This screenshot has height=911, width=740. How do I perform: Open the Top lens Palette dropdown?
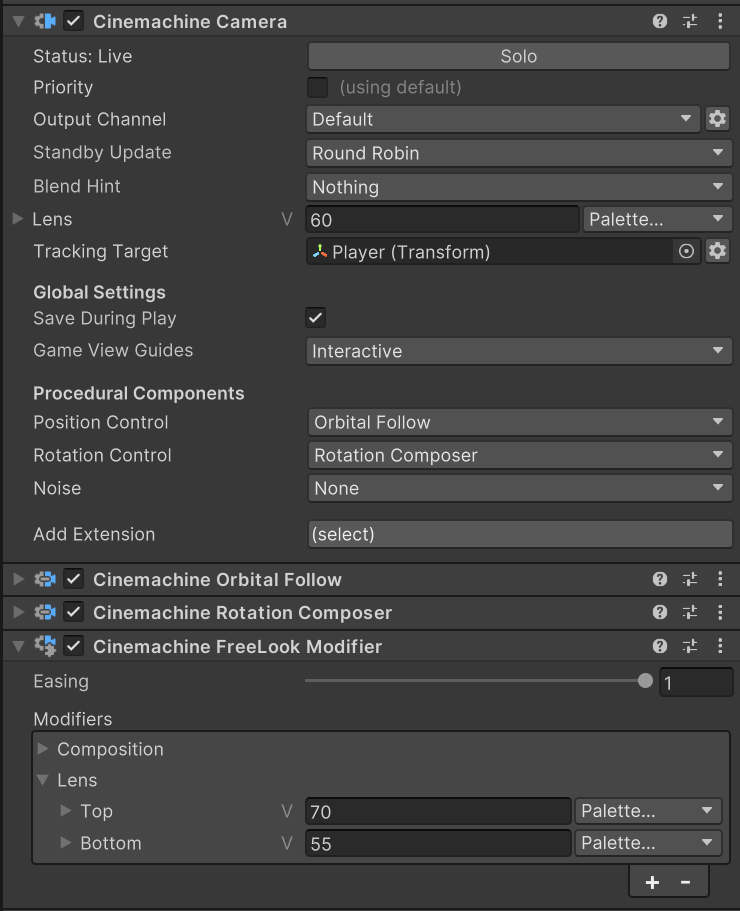click(648, 811)
